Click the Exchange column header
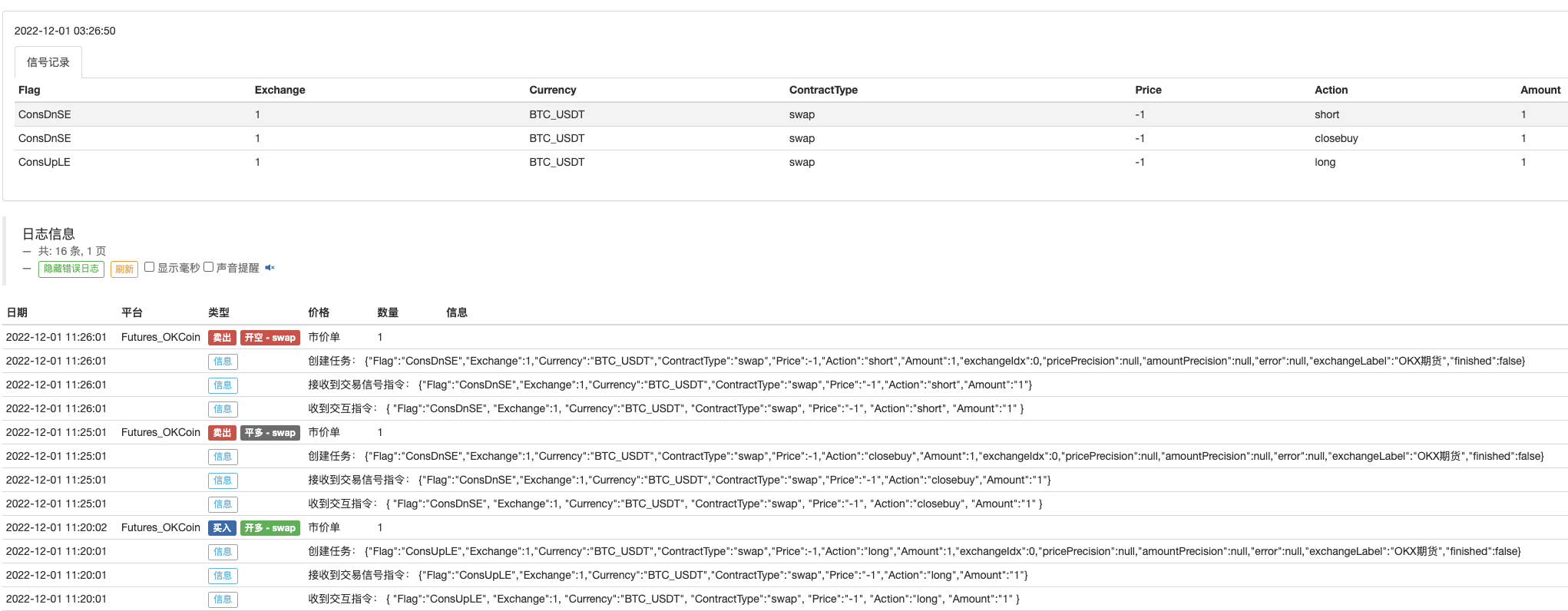This screenshot has height=611, width=1568. tap(280, 90)
